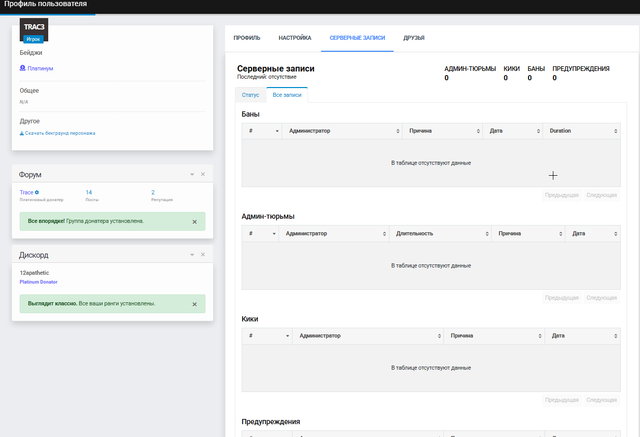Screen dimensions: 640x437
Task: Close the Форум panel
Action: pyautogui.click(x=203, y=174)
